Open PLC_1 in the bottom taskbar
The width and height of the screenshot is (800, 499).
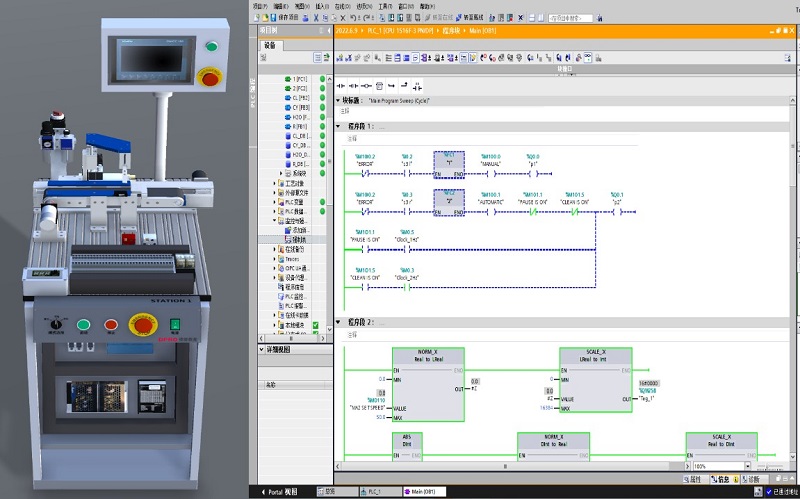pyautogui.click(x=379, y=492)
